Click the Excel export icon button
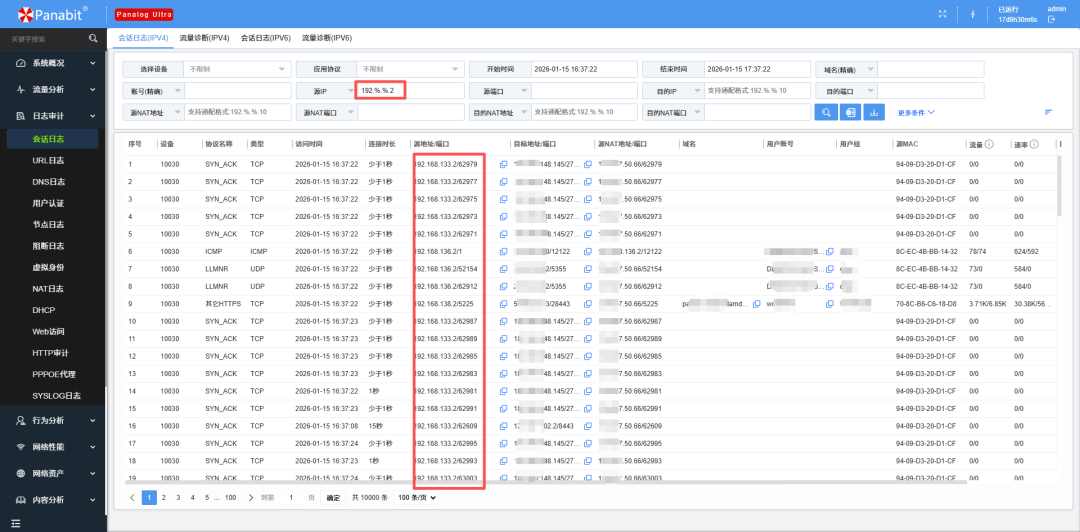The width and height of the screenshot is (1080, 532). [x=850, y=112]
